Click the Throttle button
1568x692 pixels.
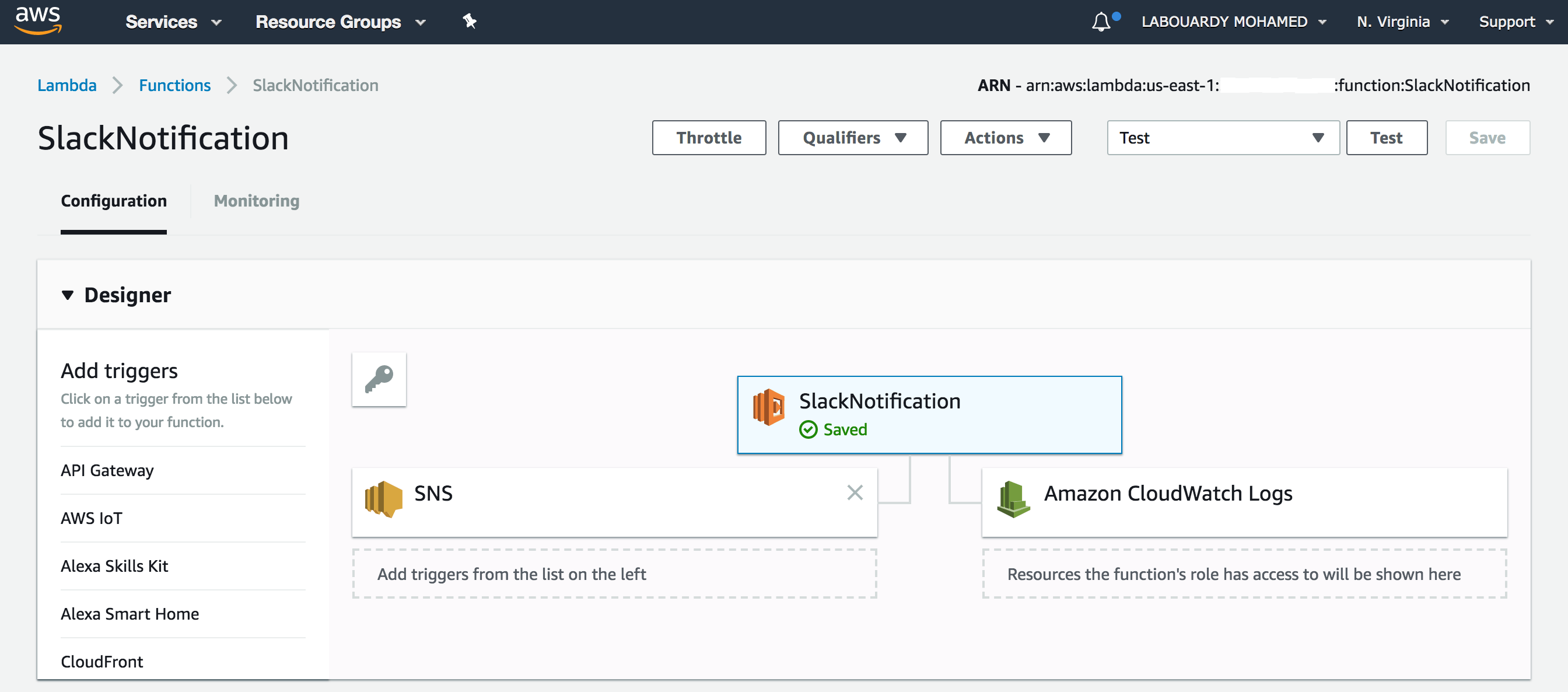point(709,138)
